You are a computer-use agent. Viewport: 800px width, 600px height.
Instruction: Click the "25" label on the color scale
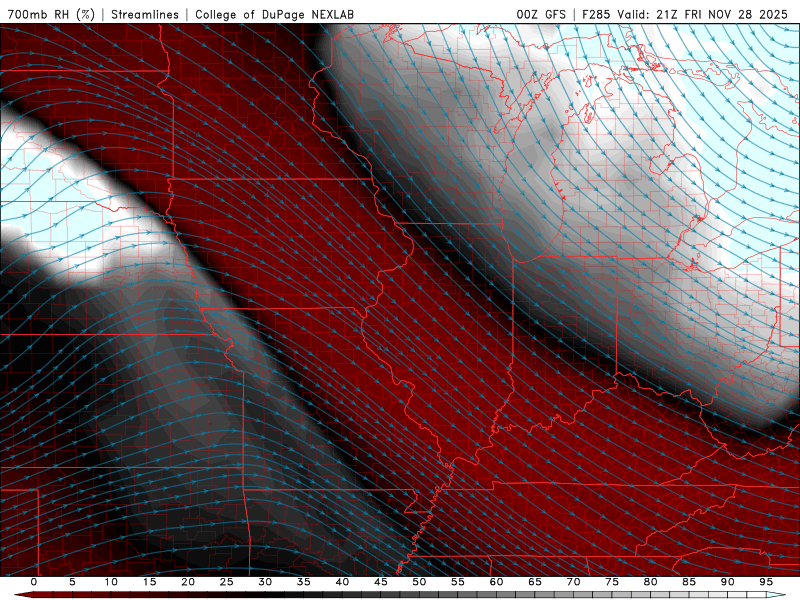pyautogui.click(x=227, y=582)
